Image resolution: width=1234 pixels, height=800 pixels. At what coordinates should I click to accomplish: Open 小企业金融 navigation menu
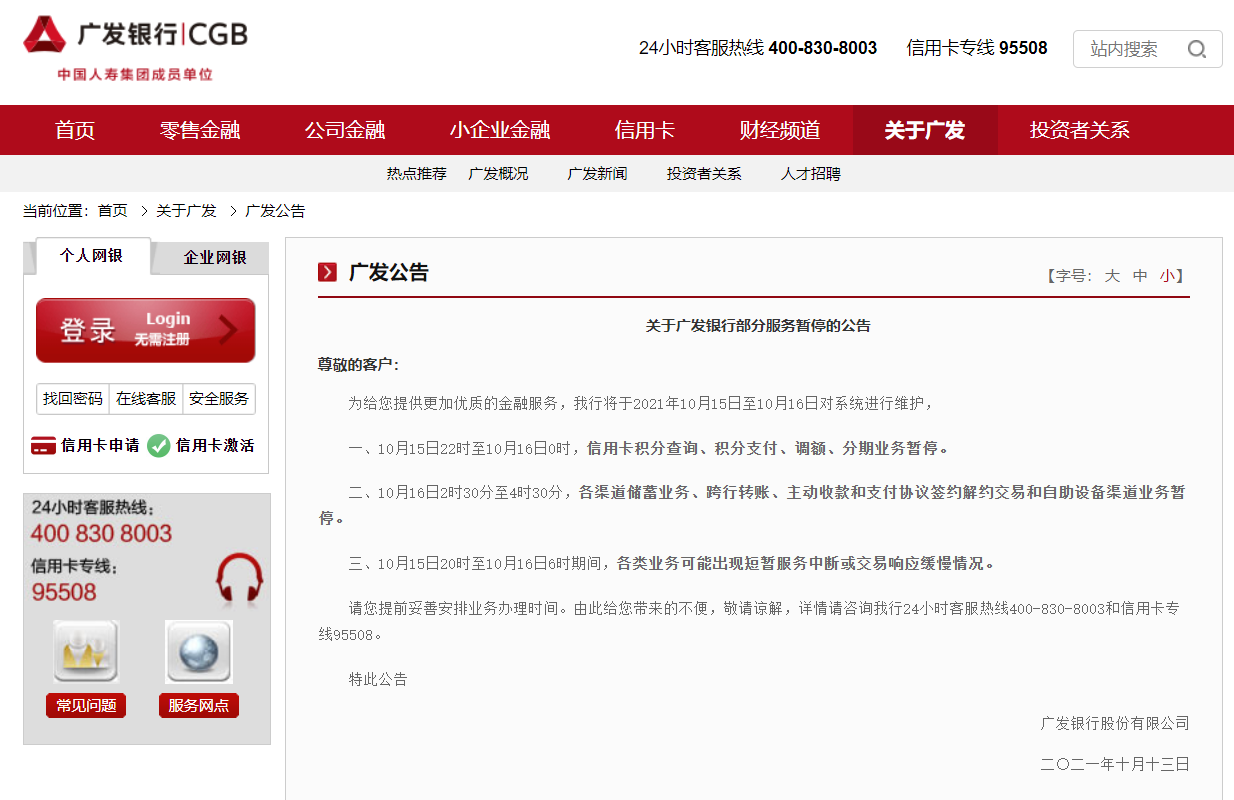pyautogui.click(x=500, y=130)
